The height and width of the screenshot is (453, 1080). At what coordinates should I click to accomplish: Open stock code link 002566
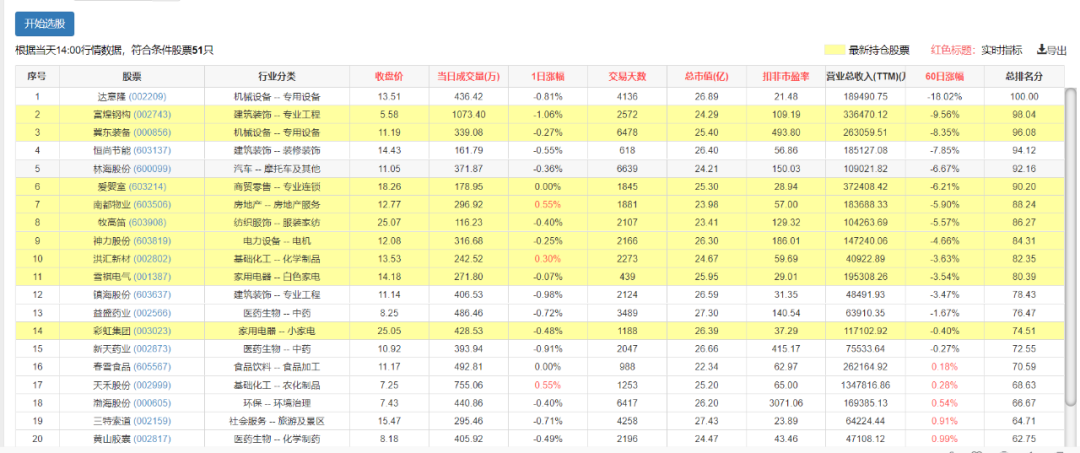tap(154, 313)
